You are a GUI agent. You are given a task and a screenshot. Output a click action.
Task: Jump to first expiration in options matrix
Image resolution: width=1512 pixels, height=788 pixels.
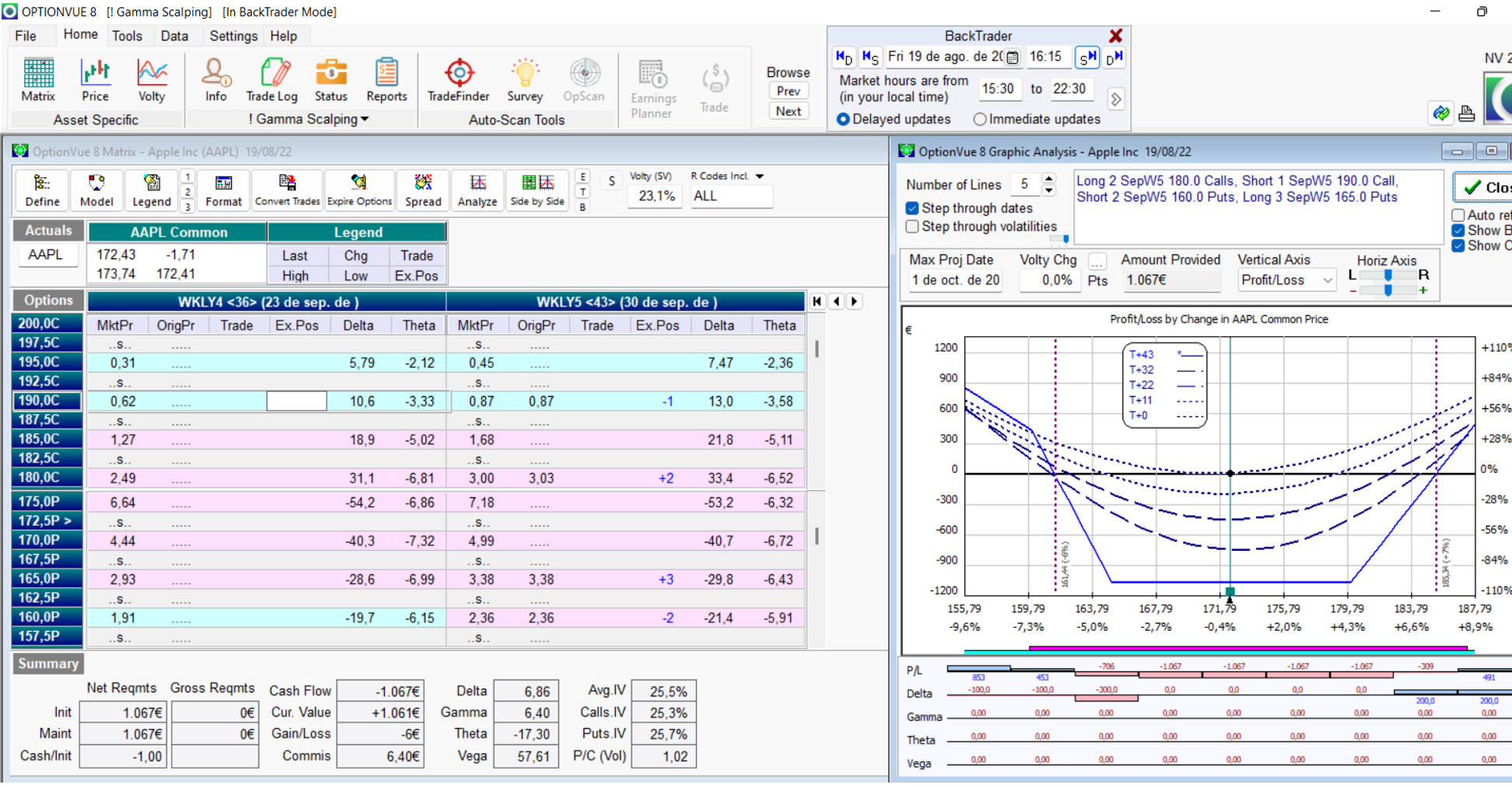817,301
